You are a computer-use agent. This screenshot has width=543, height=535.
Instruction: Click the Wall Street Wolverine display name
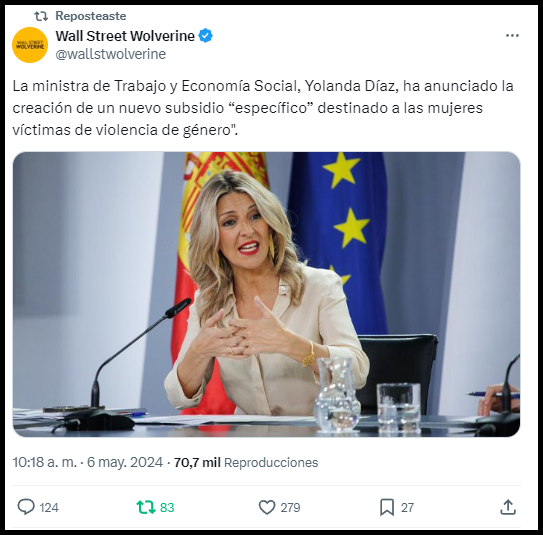(x=125, y=36)
